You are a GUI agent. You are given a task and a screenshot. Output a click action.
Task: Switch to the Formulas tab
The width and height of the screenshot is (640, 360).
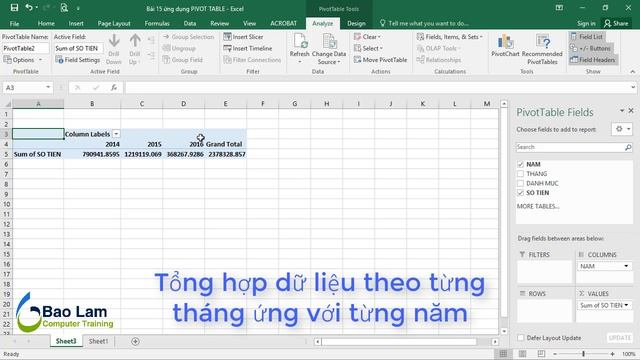pyautogui.click(x=157, y=23)
